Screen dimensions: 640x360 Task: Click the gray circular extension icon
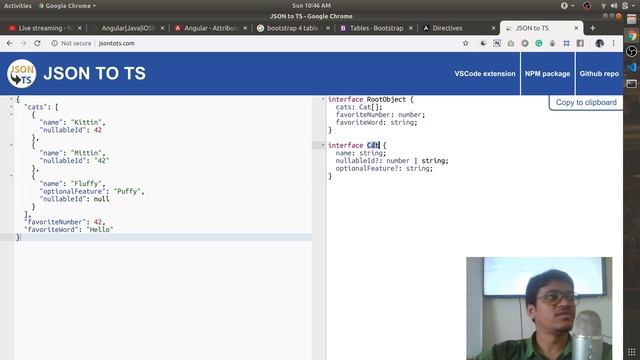click(525, 43)
